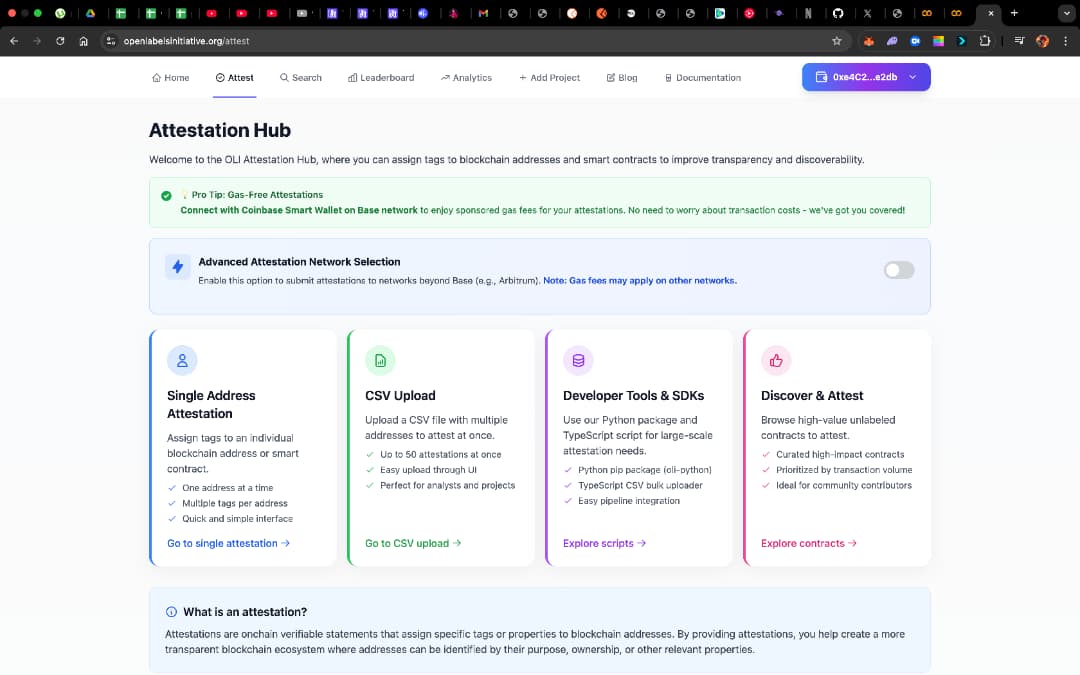
Task: Open Search in site navigation
Action: tap(300, 78)
